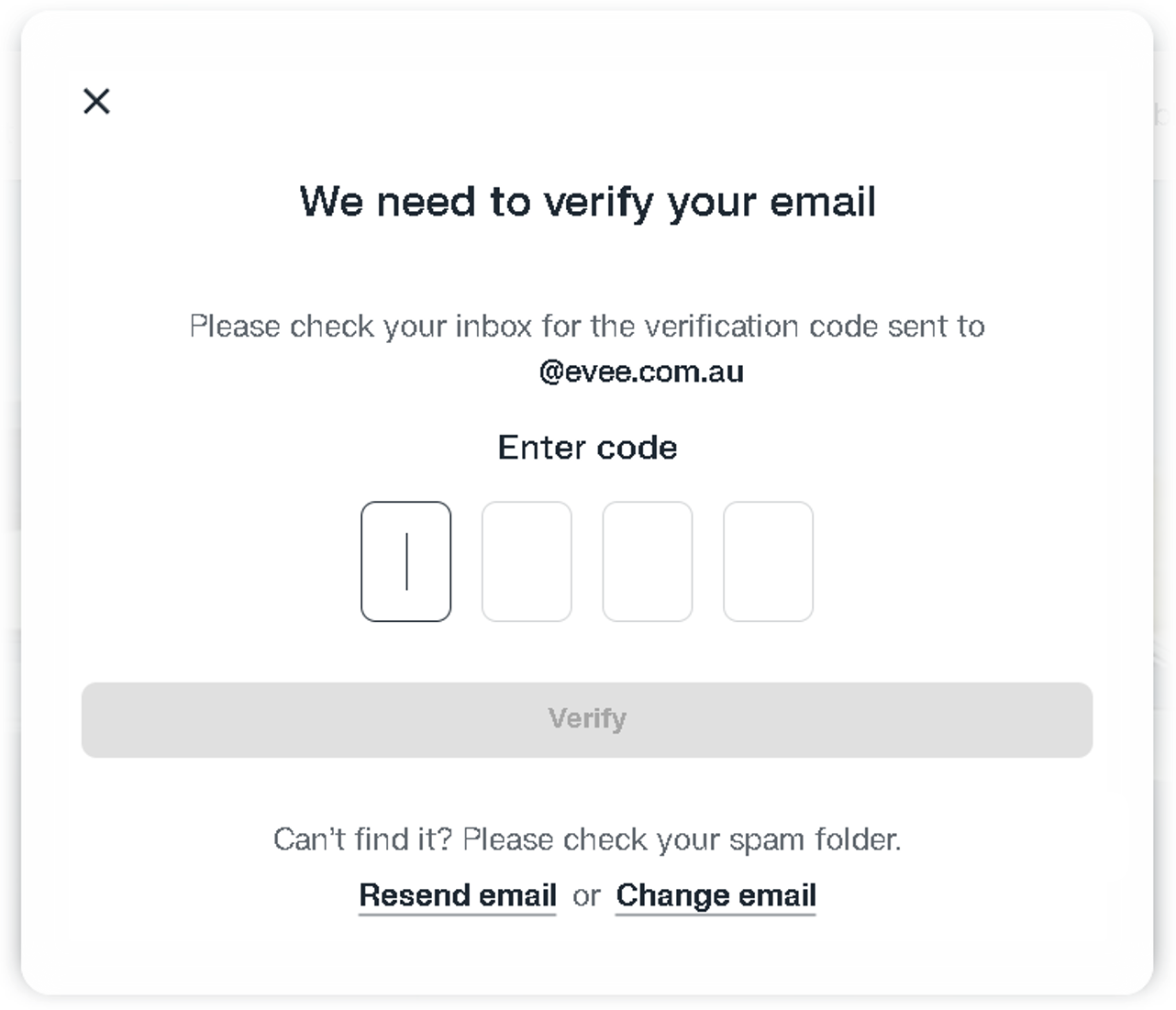Viewport: 1176px width, 1010px height.
Task: Click the 'Please check your inbox' message
Action: coord(587,326)
